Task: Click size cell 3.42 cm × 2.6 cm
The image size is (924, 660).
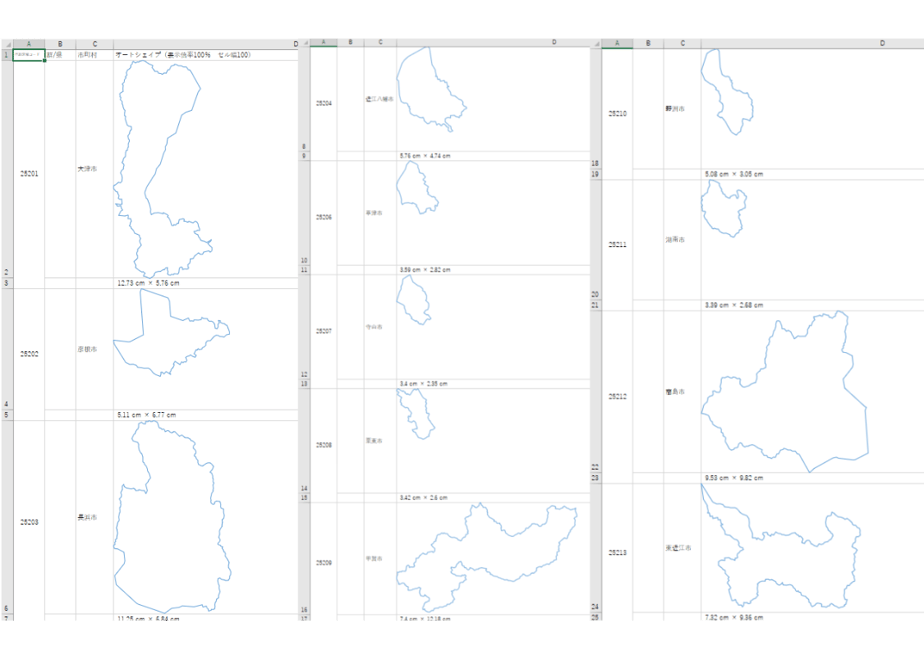Action: click(493, 498)
